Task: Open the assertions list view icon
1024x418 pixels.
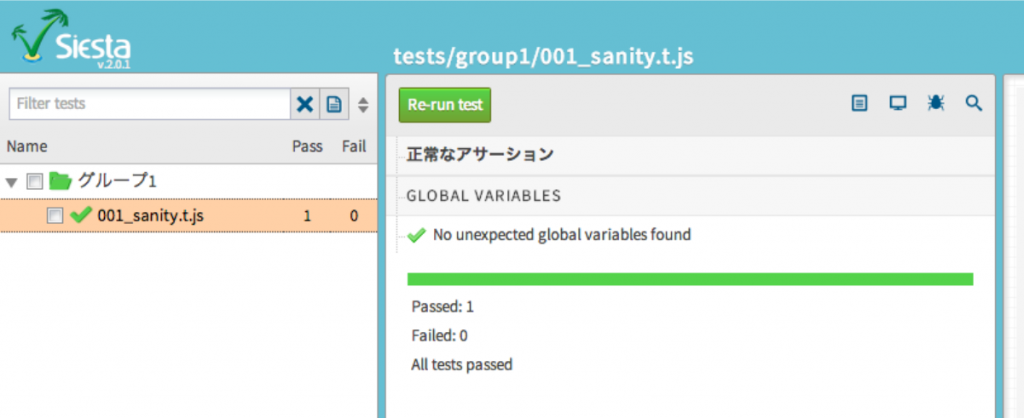Action: point(860,103)
